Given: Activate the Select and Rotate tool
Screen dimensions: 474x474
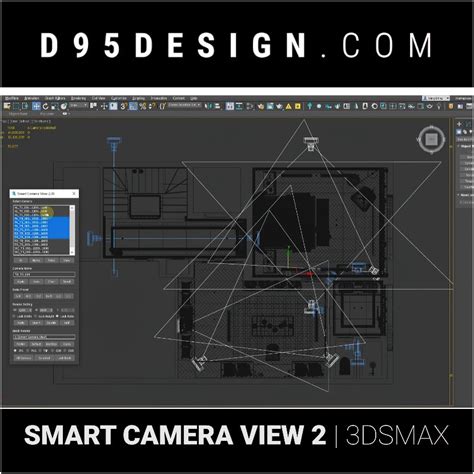Looking at the screenshot, I should click(x=45, y=106).
